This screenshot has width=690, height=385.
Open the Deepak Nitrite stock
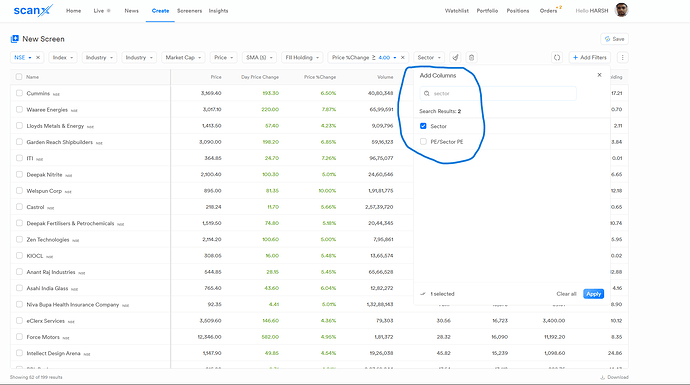tap(44, 175)
